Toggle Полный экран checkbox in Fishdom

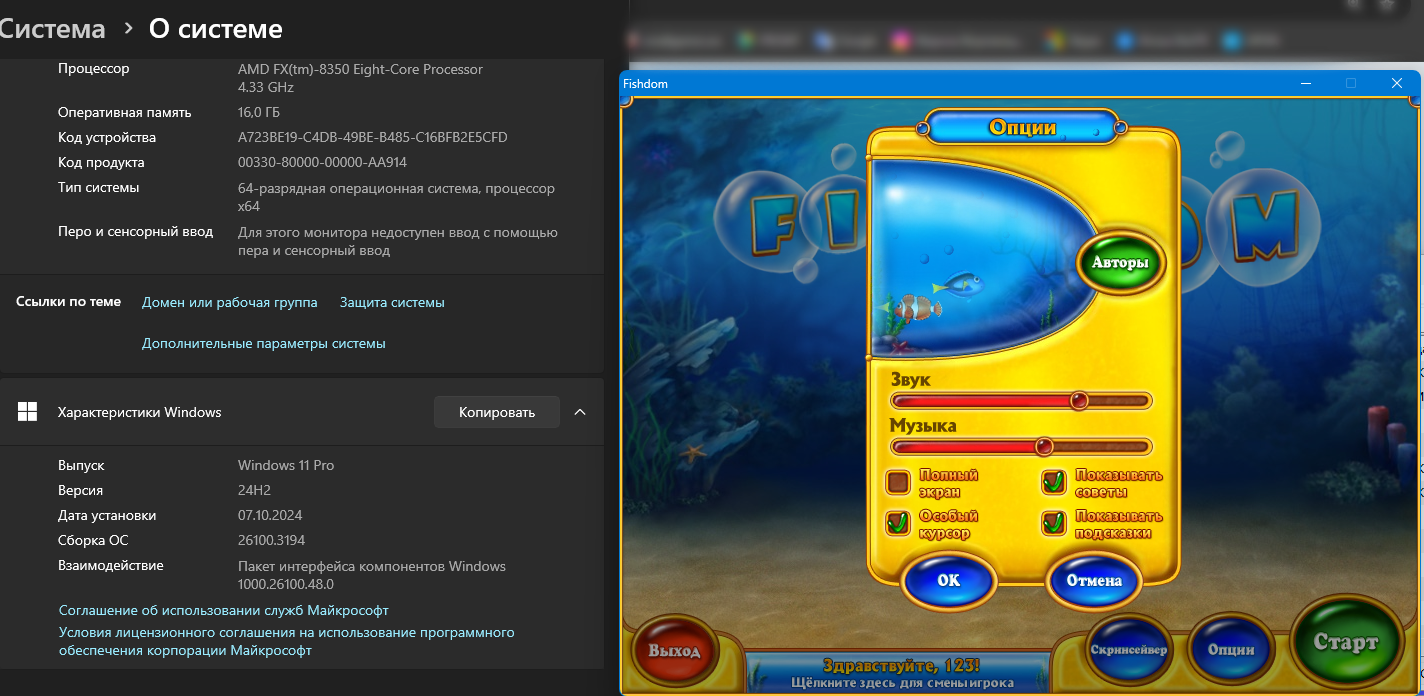click(898, 483)
